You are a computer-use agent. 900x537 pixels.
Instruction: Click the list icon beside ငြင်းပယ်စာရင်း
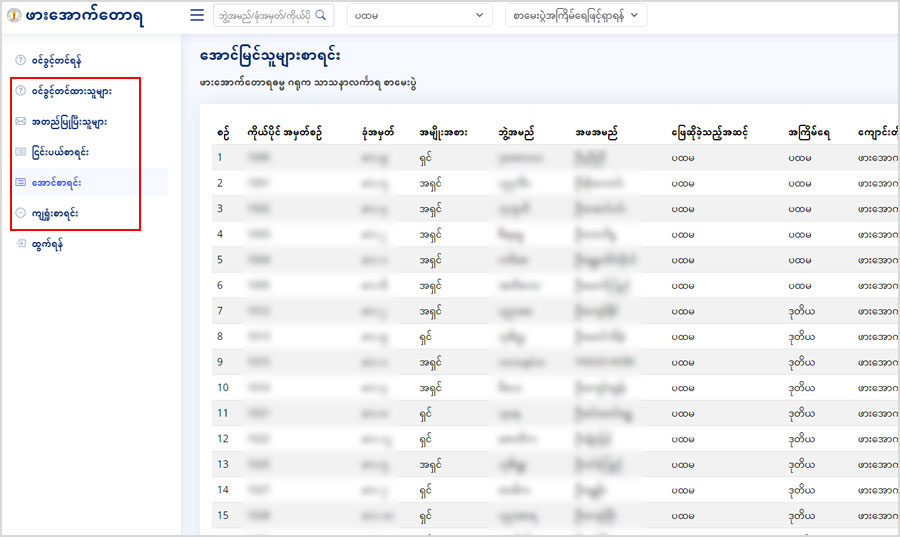[21, 152]
